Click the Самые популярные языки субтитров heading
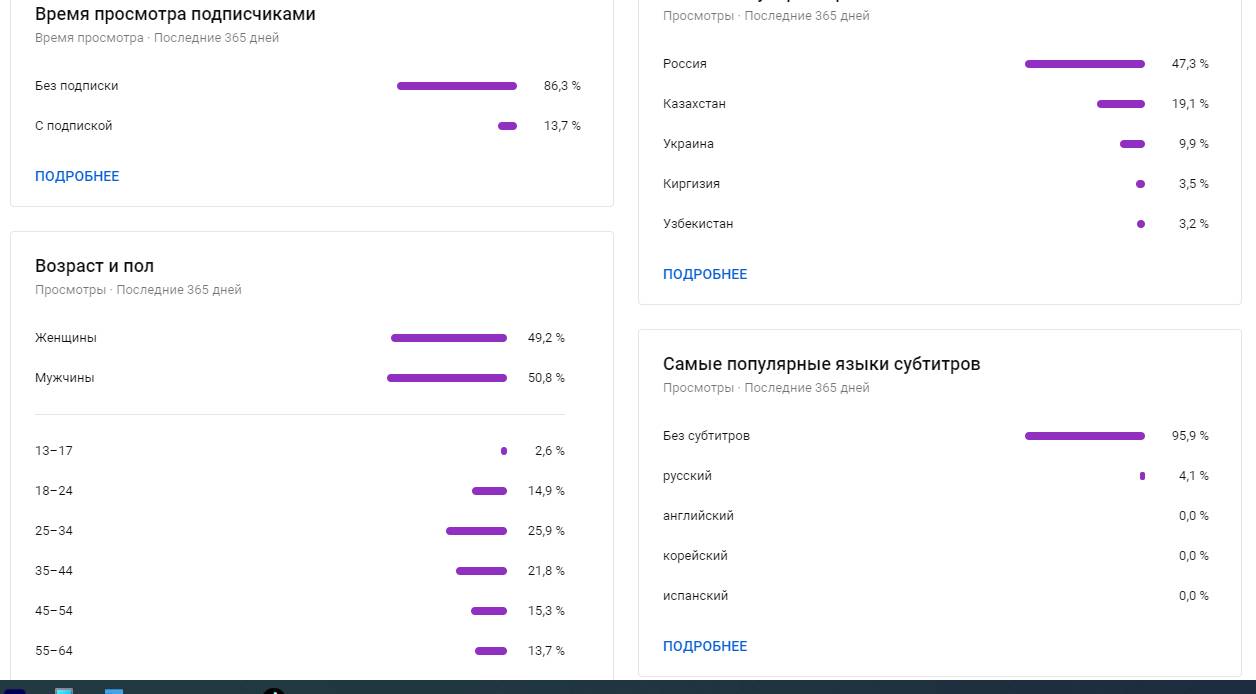Viewport: 1256px width, 694px height. (821, 364)
